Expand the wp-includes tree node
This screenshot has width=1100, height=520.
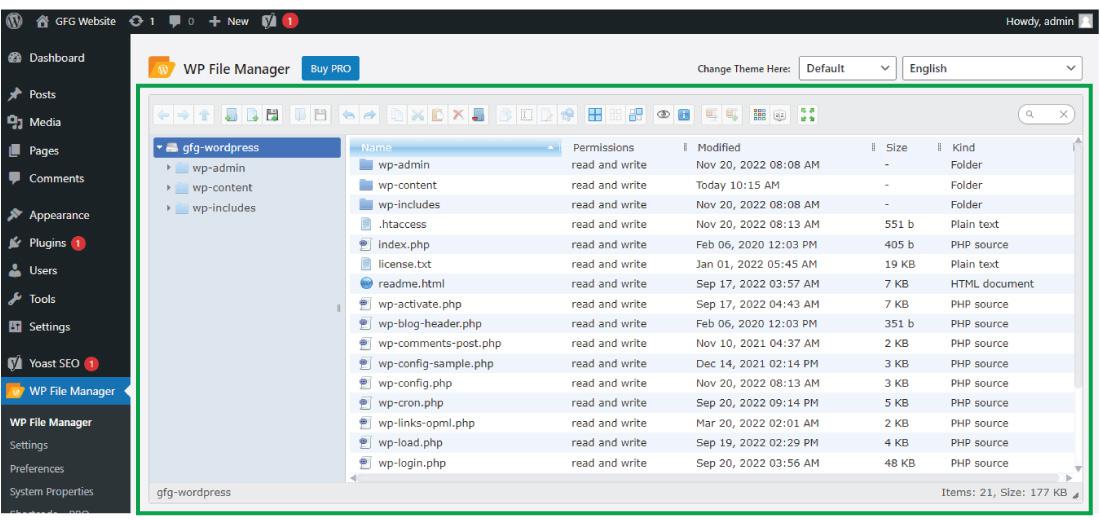(x=169, y=208)
